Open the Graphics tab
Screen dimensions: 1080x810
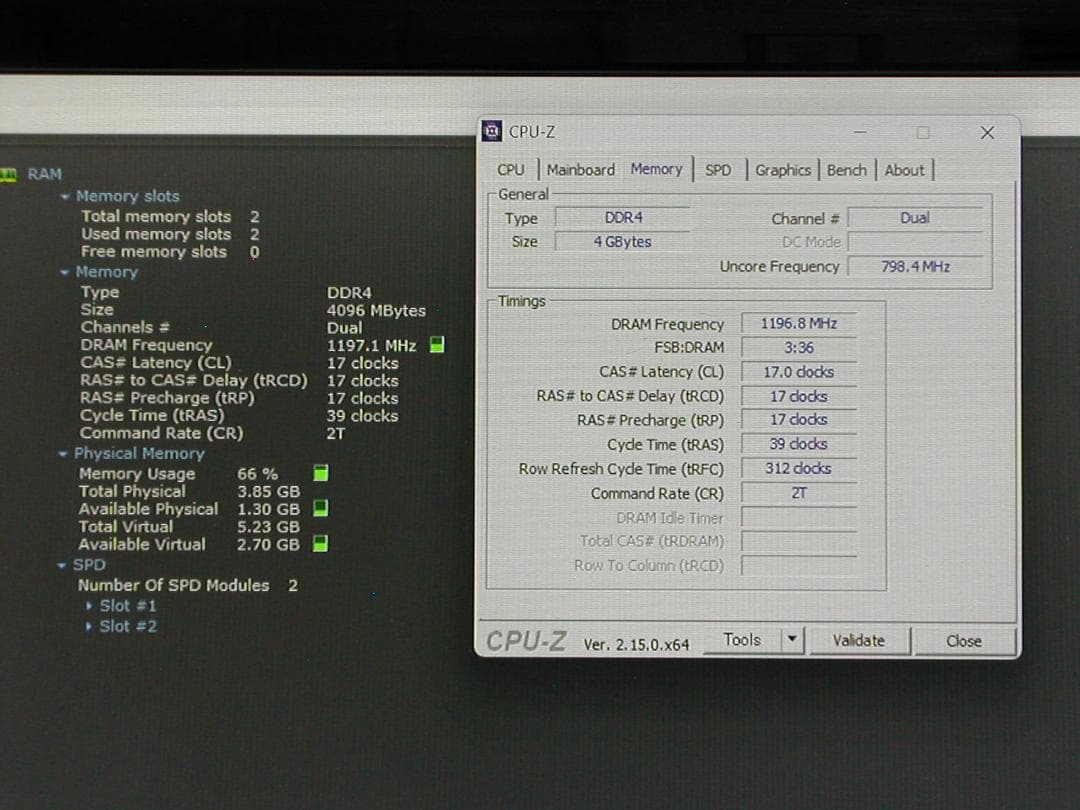coord(783,170)
